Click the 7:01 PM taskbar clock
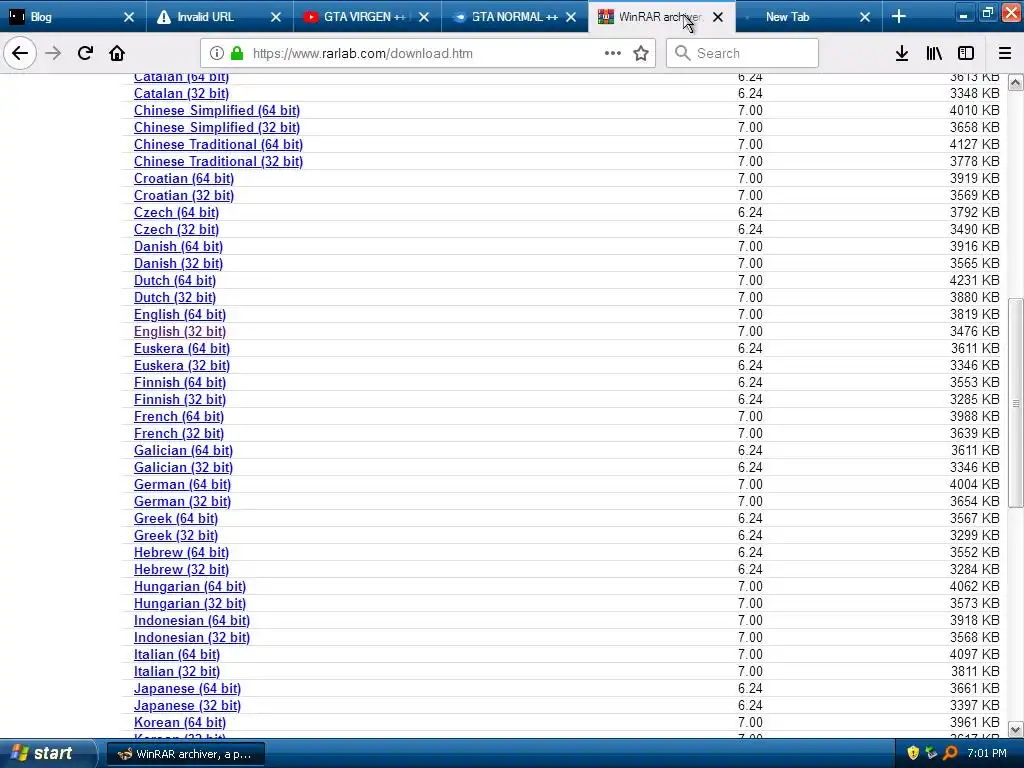This screenshot has width=1024, height=768. coord(987,753)
